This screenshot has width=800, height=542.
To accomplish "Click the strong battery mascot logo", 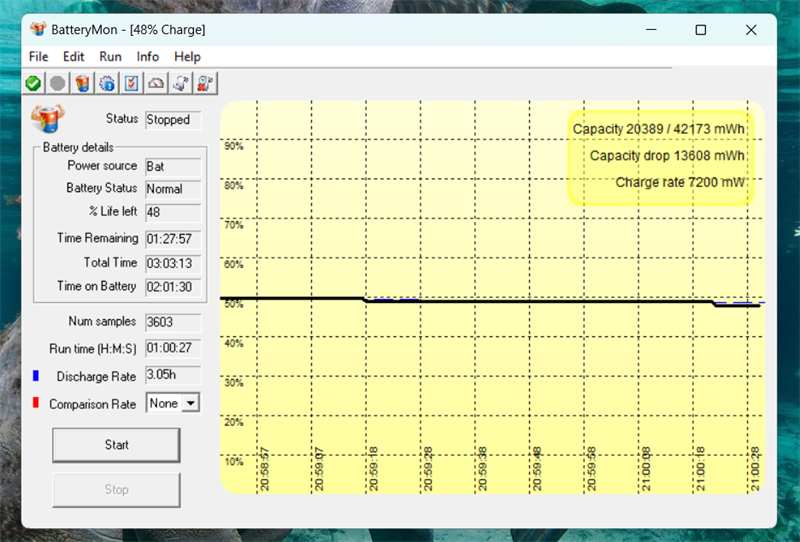I will tap(47, 118).
